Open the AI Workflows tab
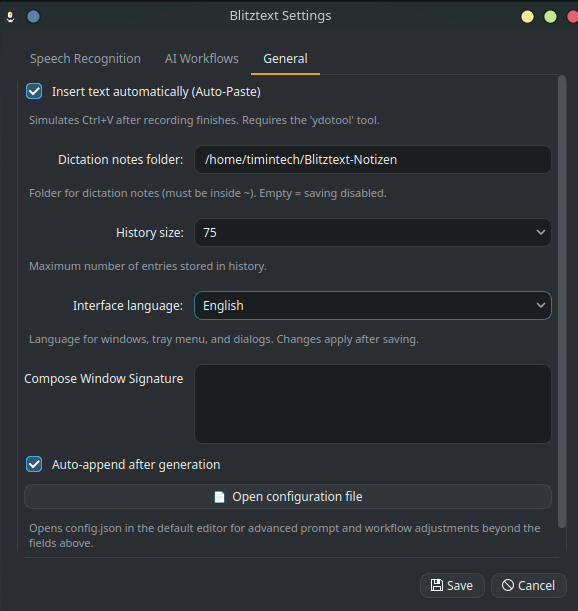This screenshot has height=611, width=578. 202,59
